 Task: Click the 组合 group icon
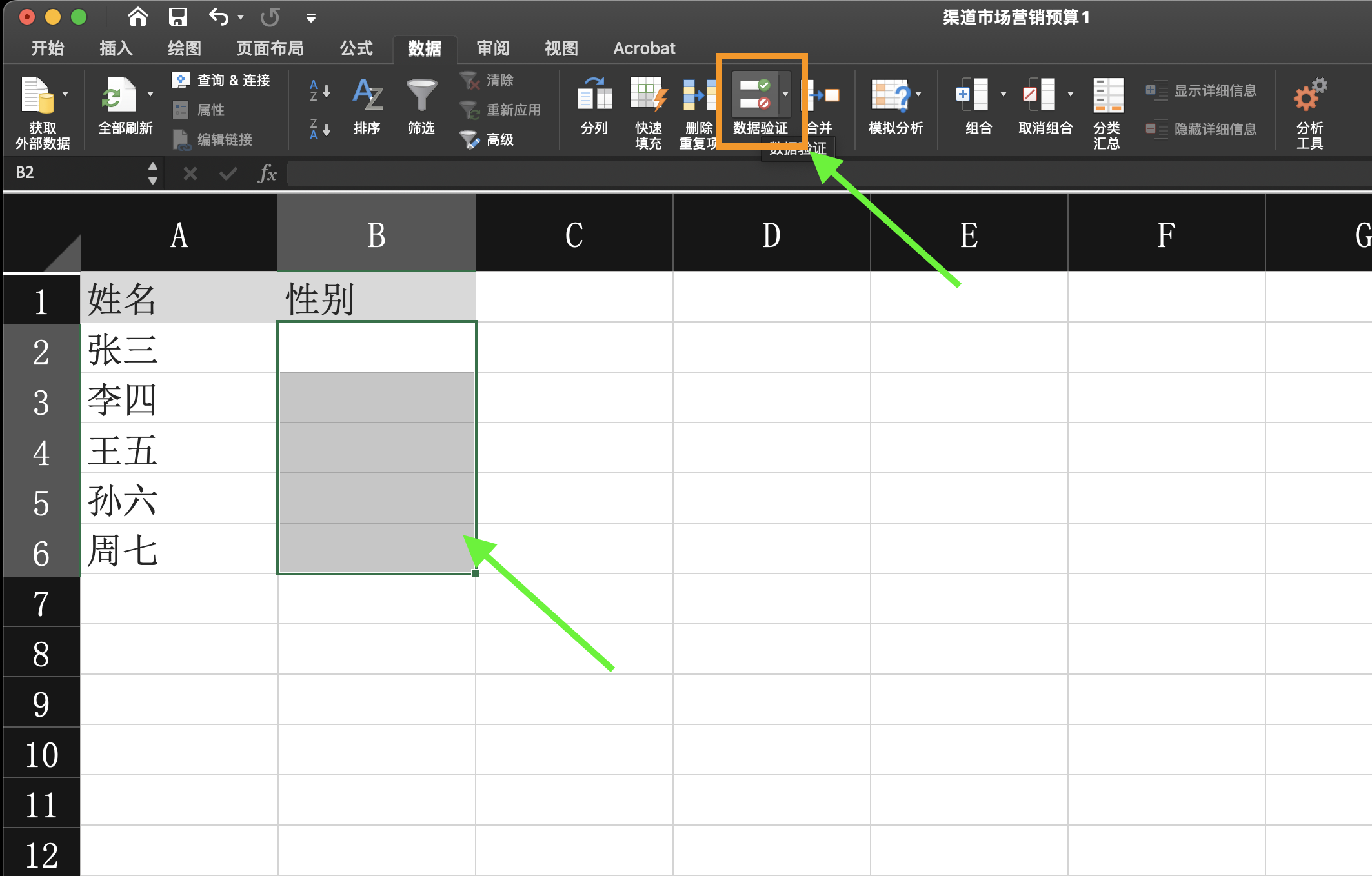coord(972,95)
